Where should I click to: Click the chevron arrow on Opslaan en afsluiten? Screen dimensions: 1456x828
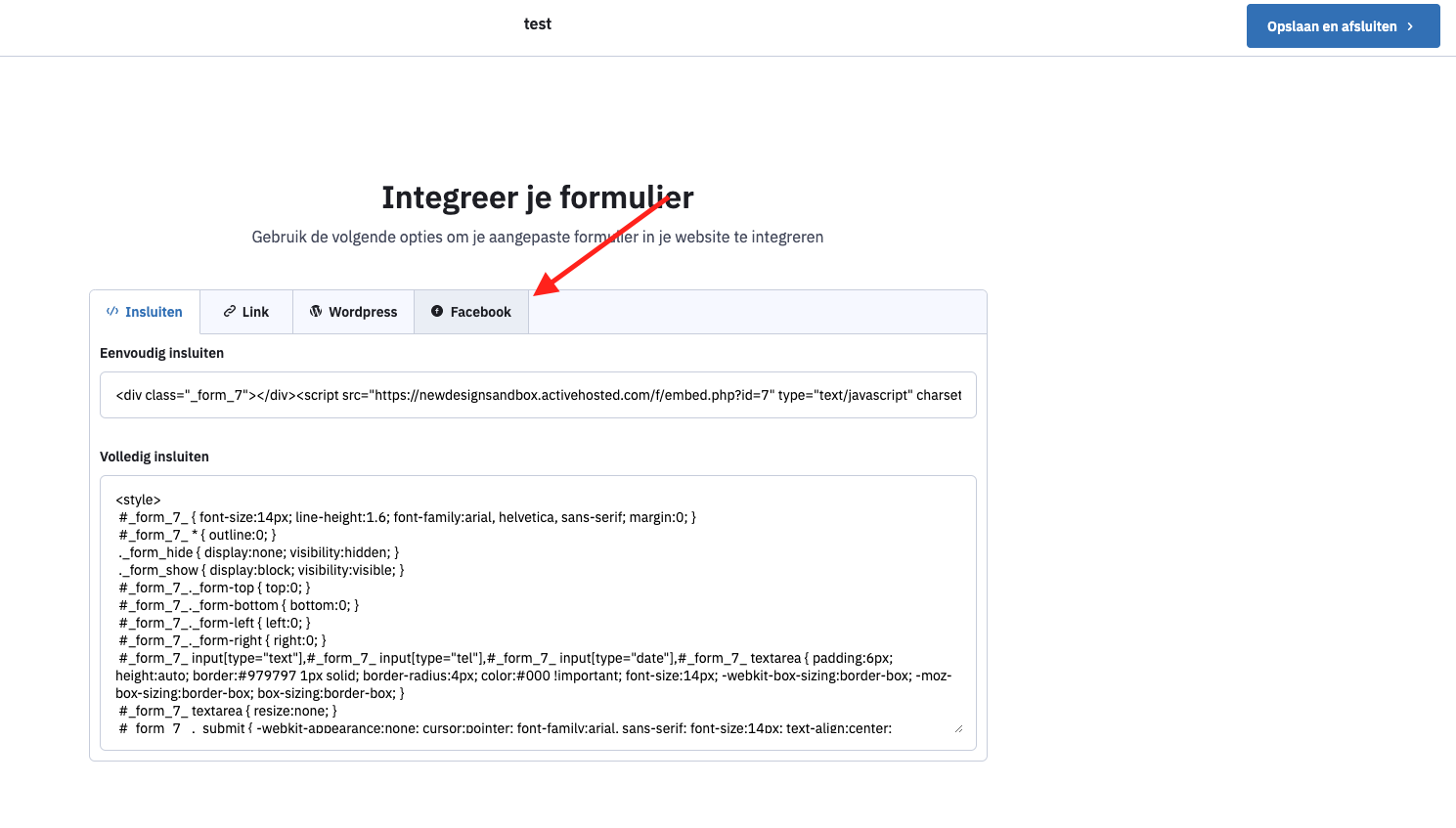click(x=1410, y=26)
